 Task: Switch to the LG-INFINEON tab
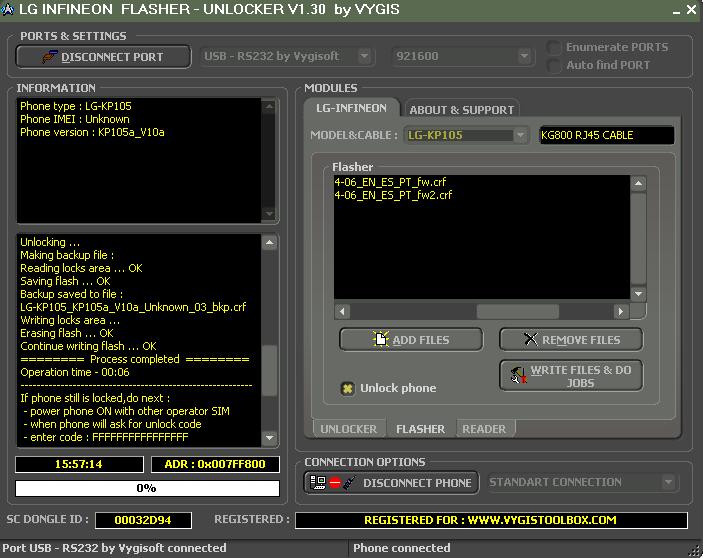(x=351, y=108)
